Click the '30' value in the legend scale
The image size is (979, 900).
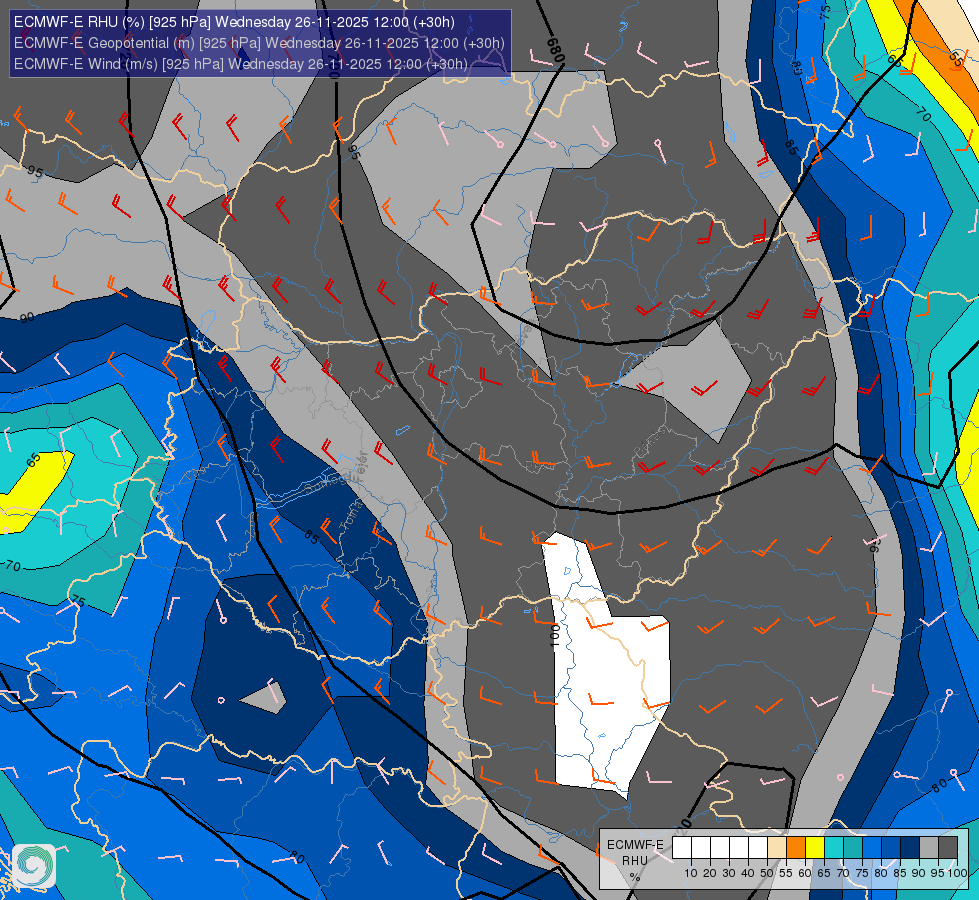click(x=729, y=873)
